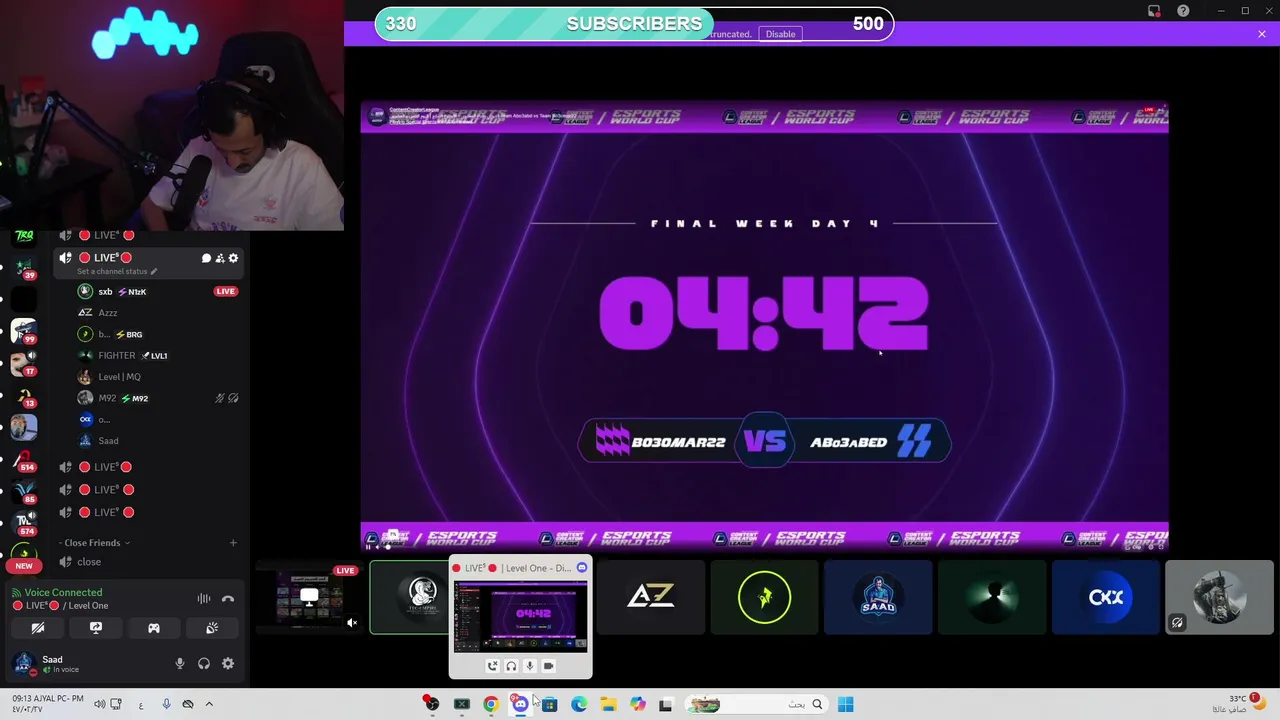Select user M92 in the voice list
The height and width of the screenshot is (720, 1280).
point(158,398)
